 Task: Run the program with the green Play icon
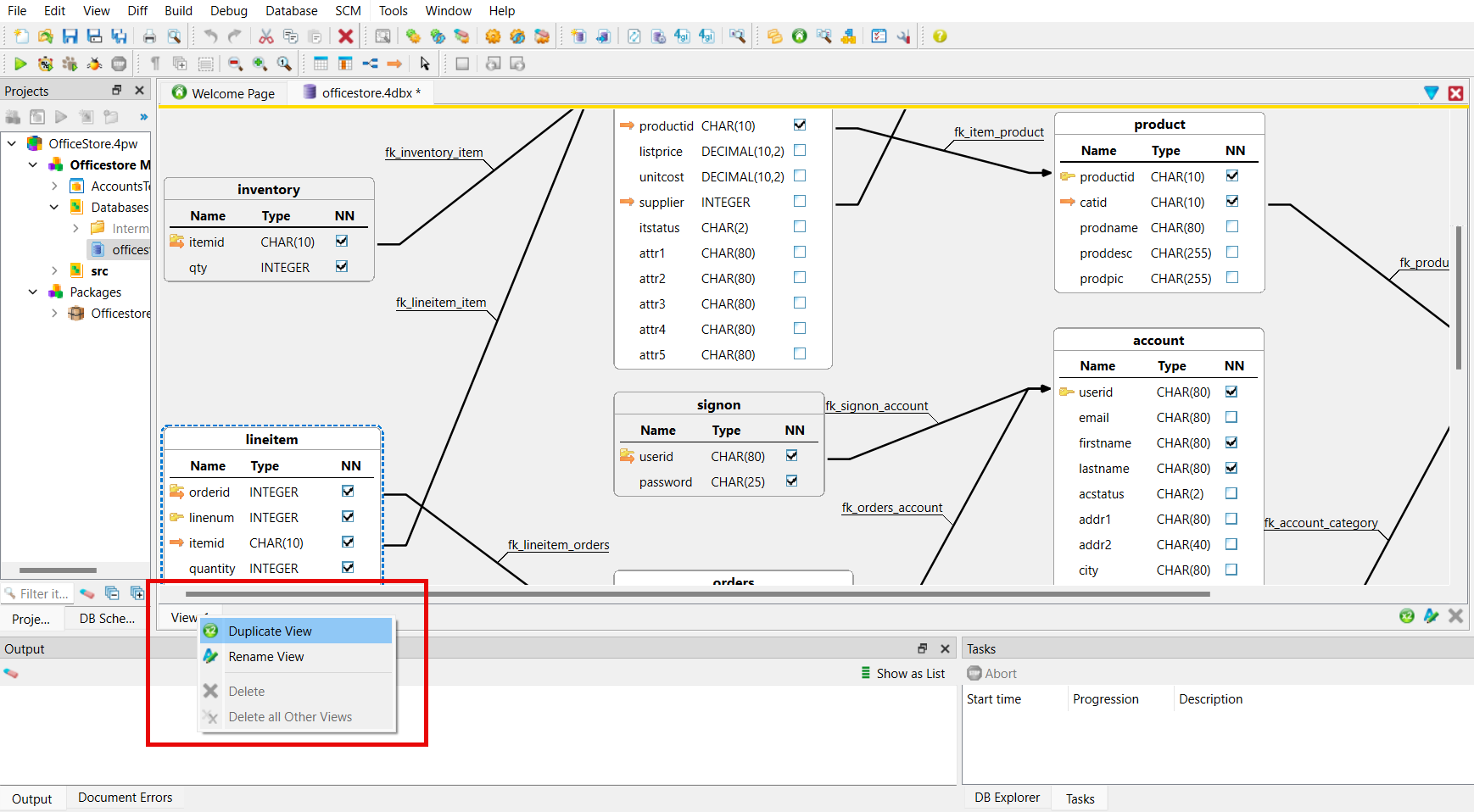coord(20,64)
